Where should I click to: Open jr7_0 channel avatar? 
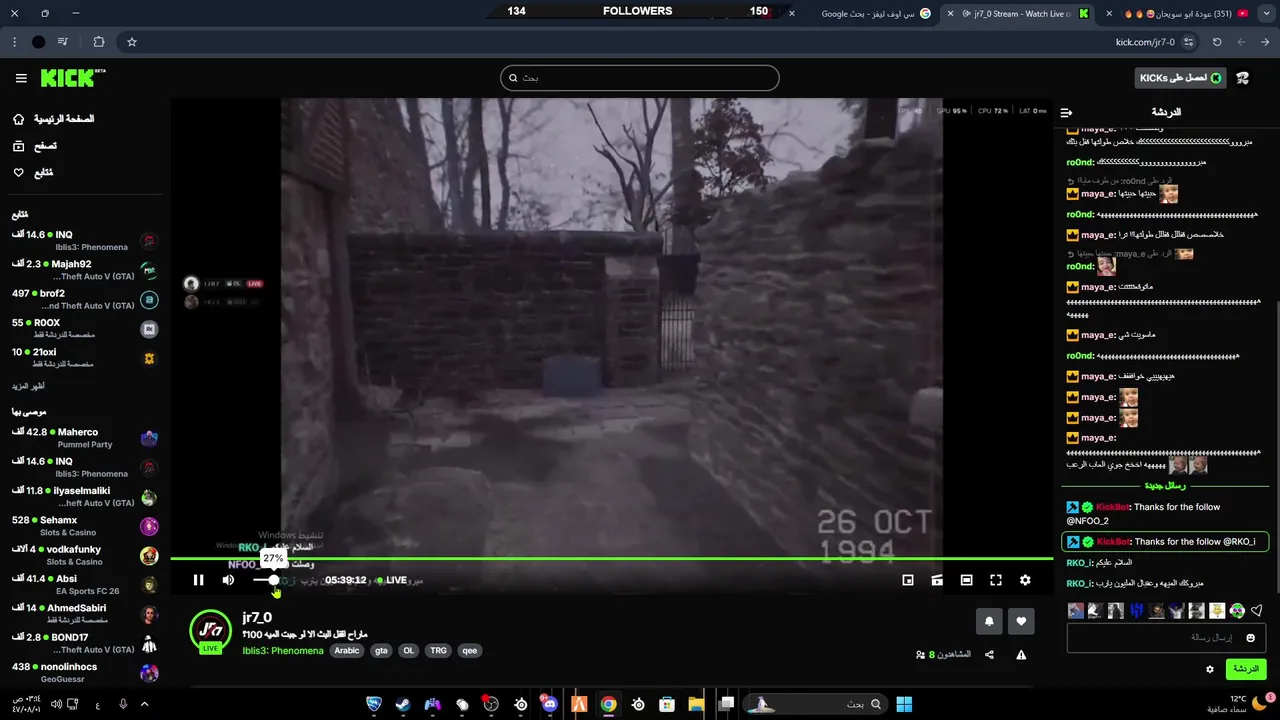211,630
